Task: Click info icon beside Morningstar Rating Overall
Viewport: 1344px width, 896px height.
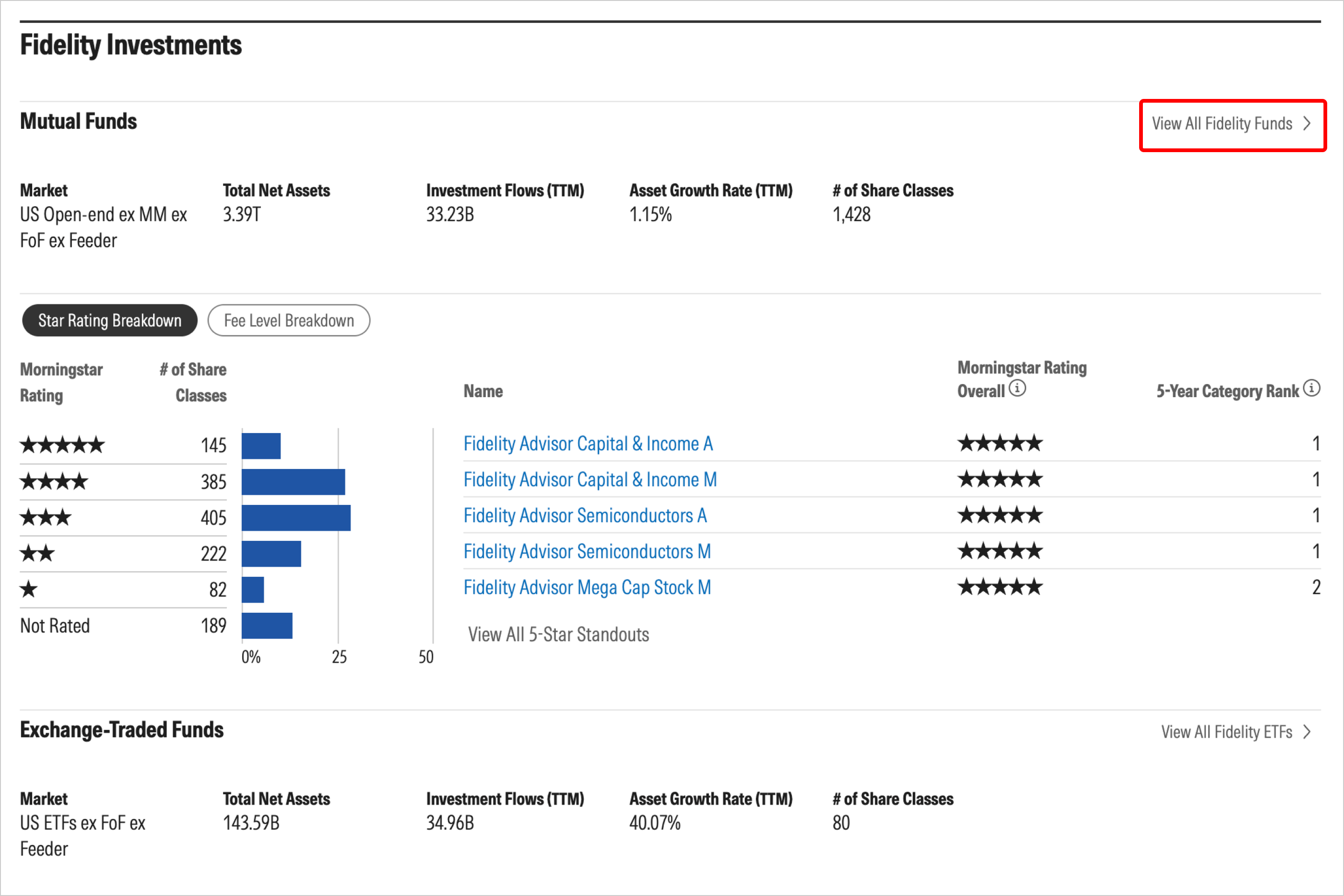Action: click(1017, 389)
